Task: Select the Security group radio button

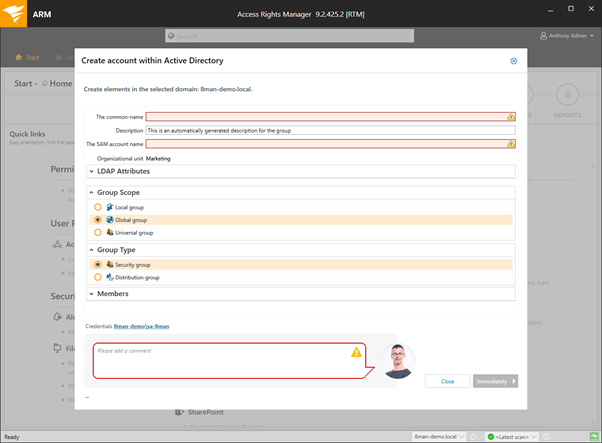Action: (98, 264)
